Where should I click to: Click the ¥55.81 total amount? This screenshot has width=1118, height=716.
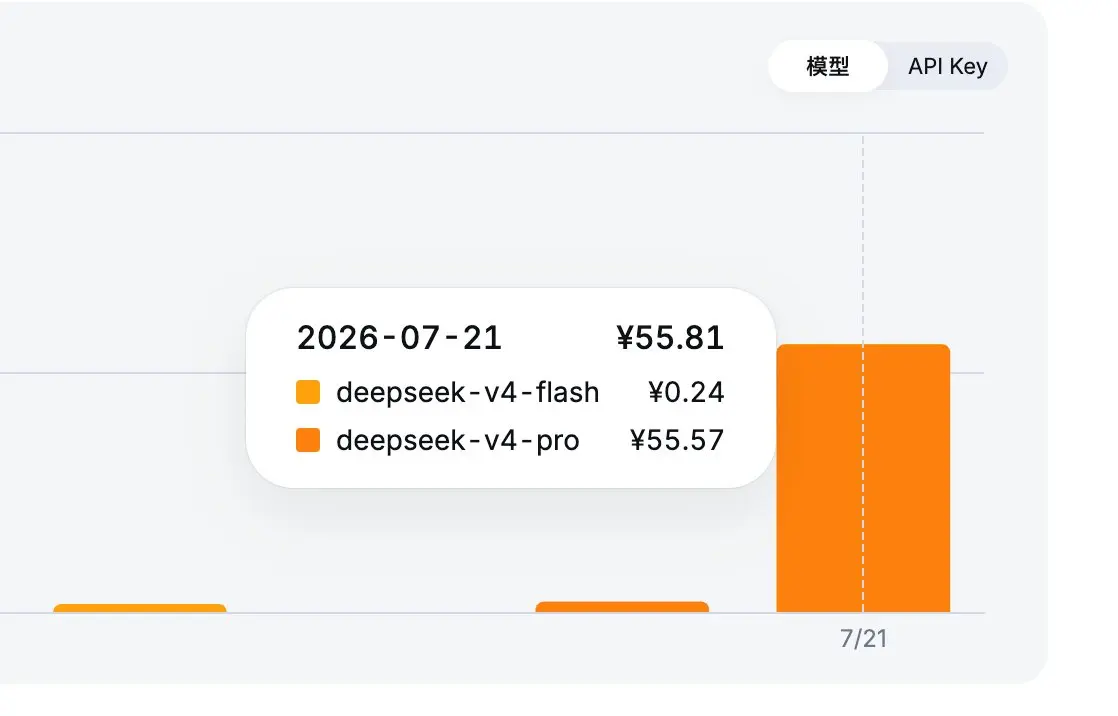670,338
